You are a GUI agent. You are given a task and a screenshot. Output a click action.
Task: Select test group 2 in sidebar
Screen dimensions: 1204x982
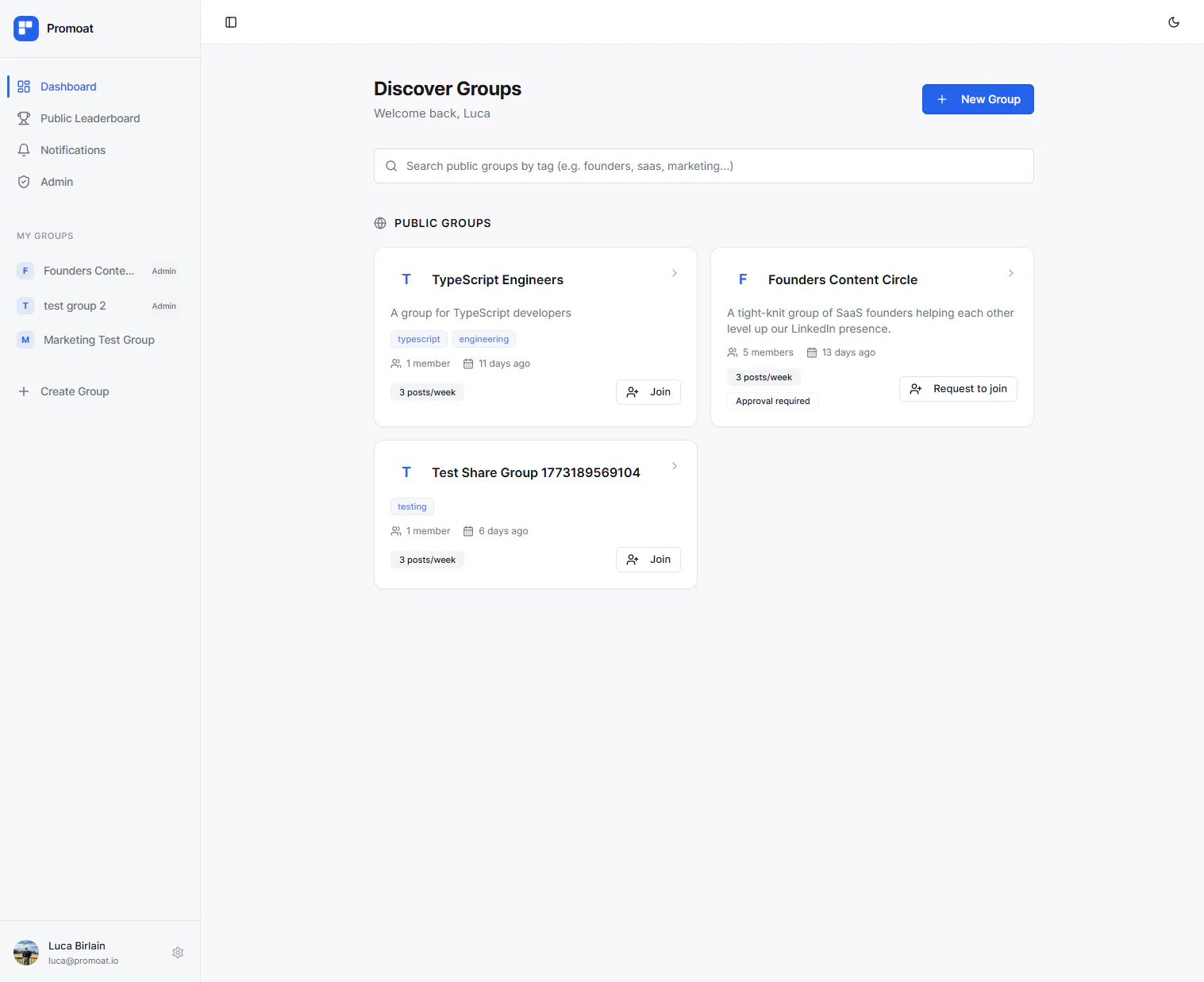click(x=100, y=306)
